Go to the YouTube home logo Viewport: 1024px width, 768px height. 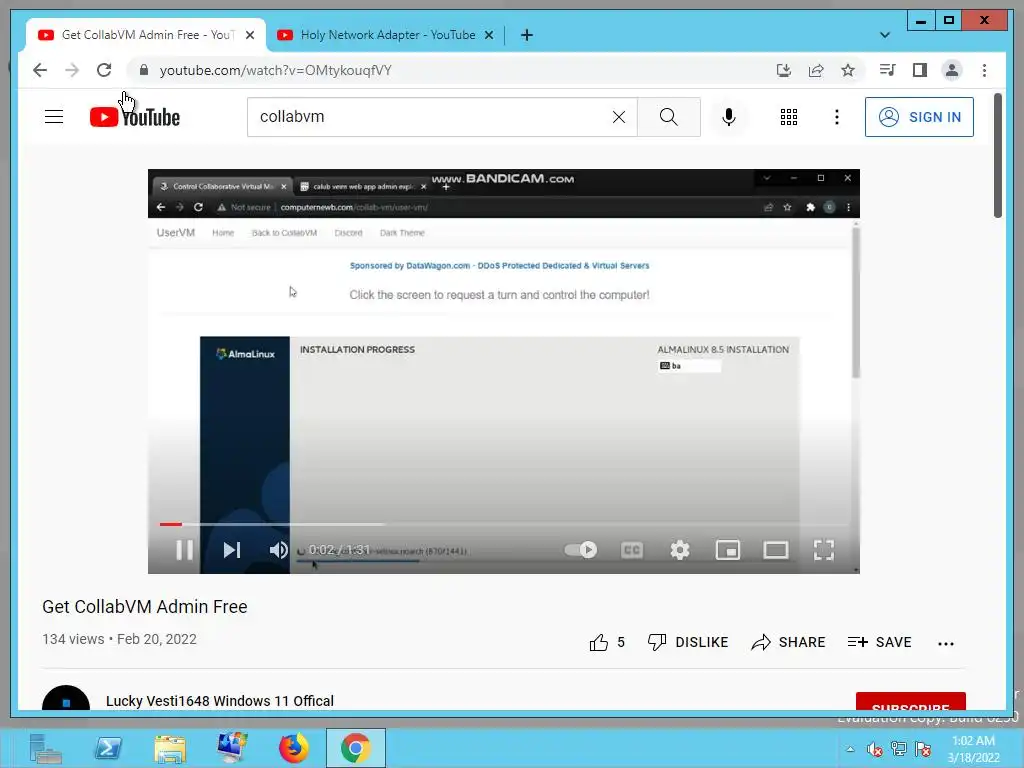pyautogui.click(x=135, y=118)
